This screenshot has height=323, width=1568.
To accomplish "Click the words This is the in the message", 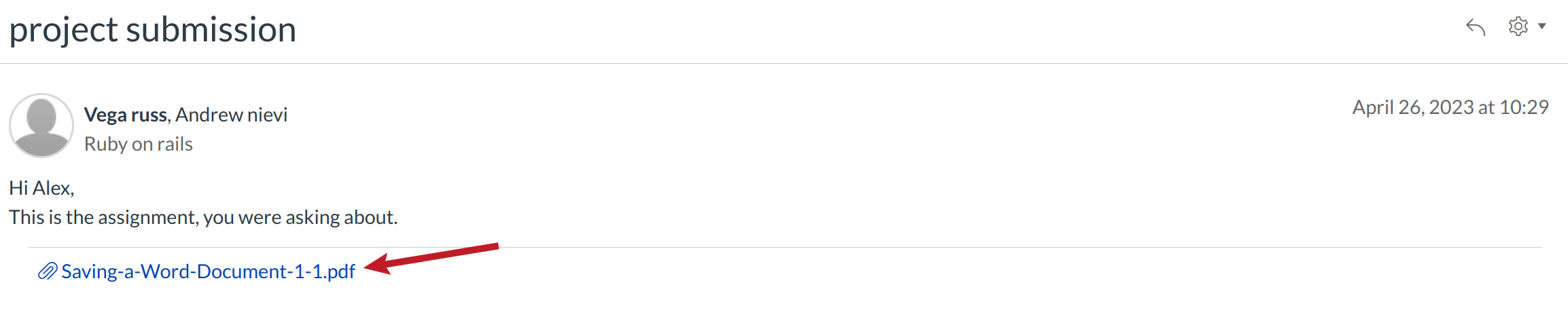I will pyautogui.click(x=51, y=217).
